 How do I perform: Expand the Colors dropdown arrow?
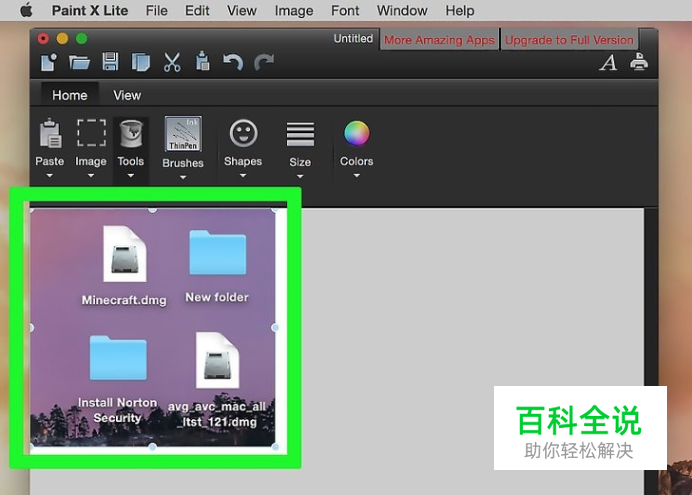click(357, 176)
